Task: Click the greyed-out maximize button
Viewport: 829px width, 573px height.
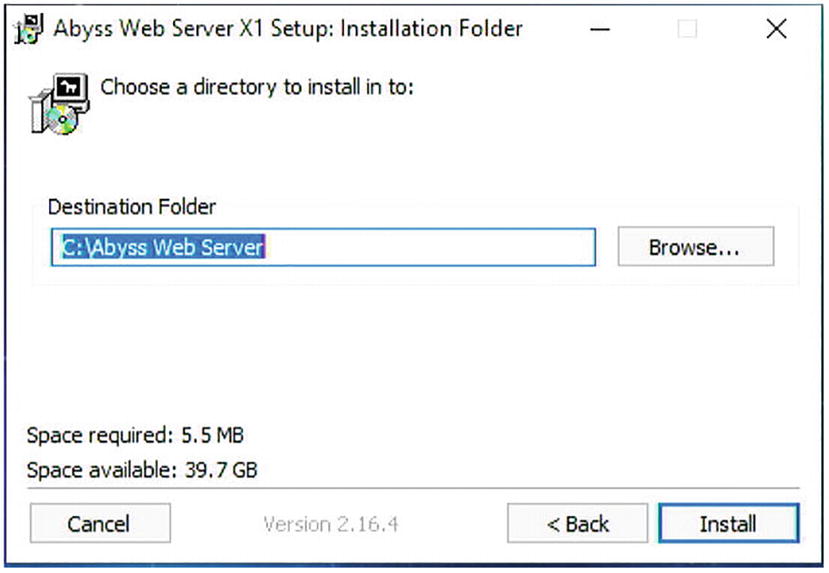Action: click(x=687, y=29)
